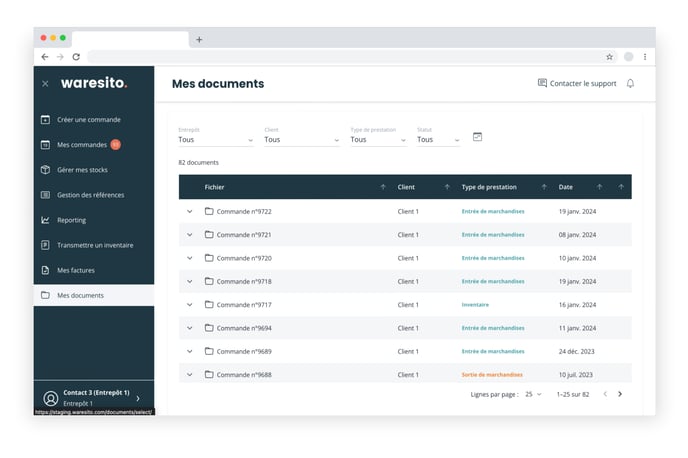This screenshot has width=688, height=458.
Task: Expand Contact 3 account chevron
Action: point(138,398)
